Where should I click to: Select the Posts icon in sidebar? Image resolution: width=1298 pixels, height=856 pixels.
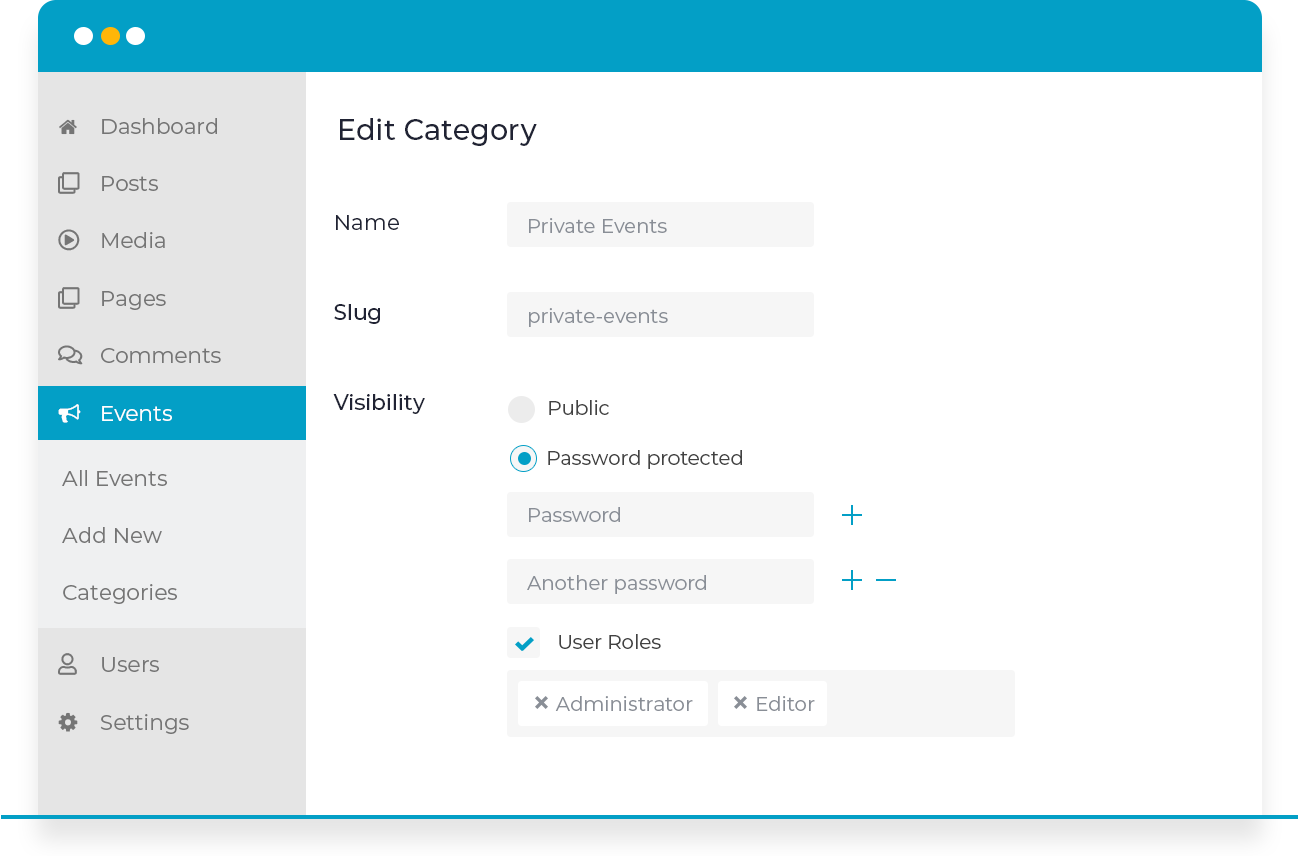(67, 183)
